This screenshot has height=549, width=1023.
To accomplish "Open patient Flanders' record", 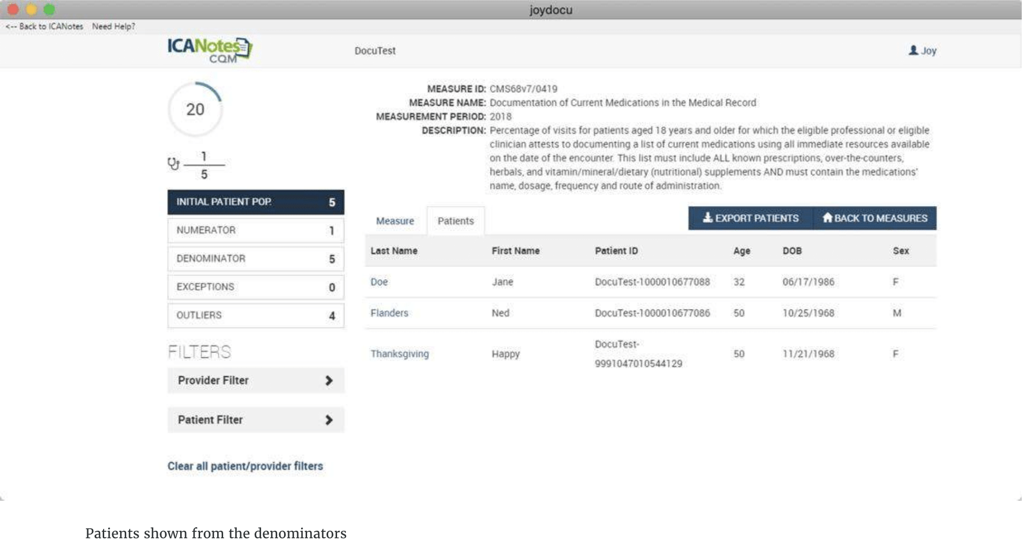I will pos(389,313).
